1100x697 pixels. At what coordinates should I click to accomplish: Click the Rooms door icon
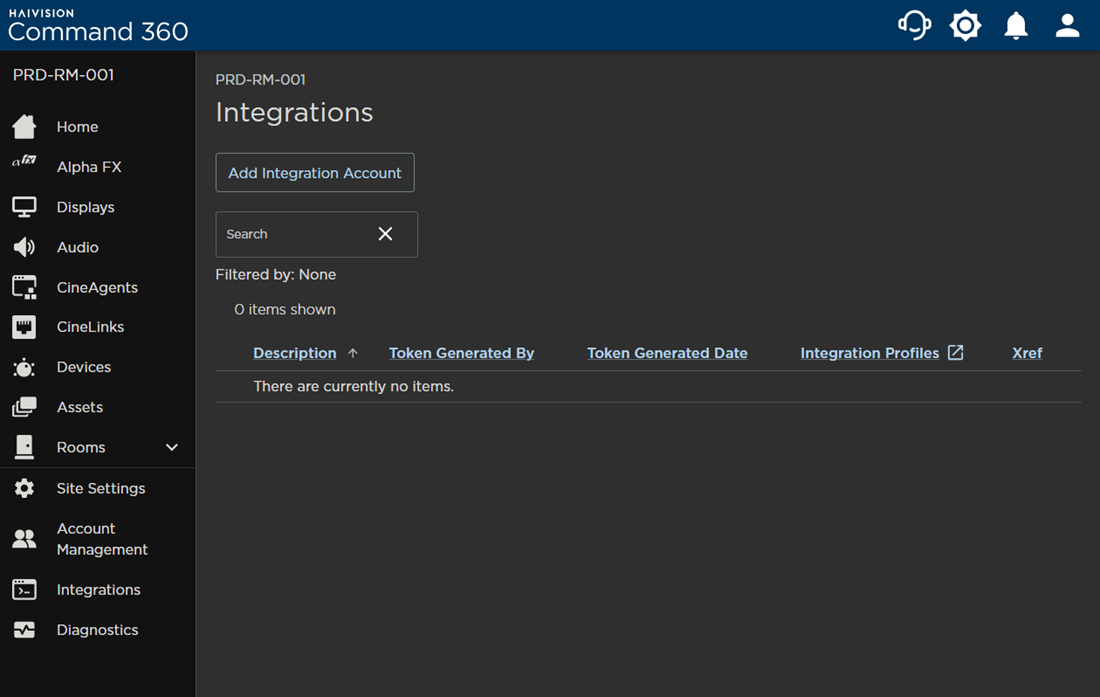[x=25, y=447]
